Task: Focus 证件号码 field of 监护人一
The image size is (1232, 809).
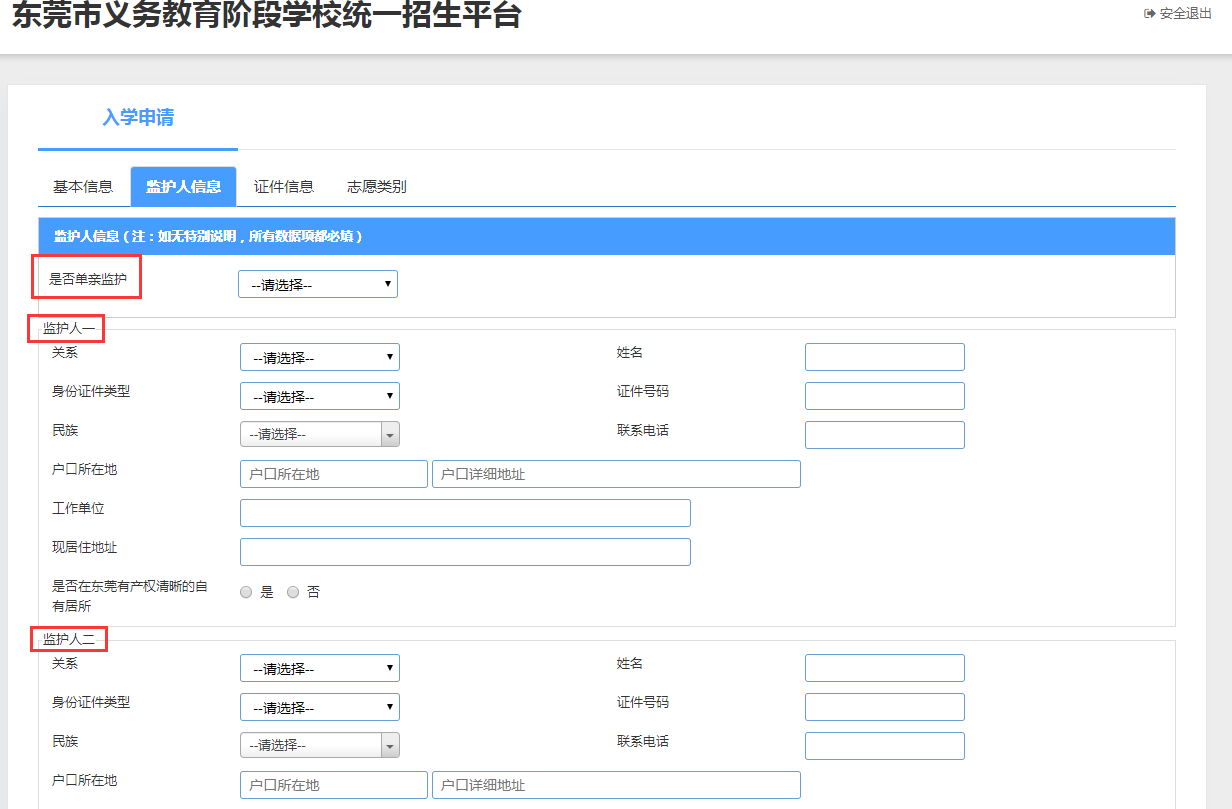Action: click(x=885, y=396)
